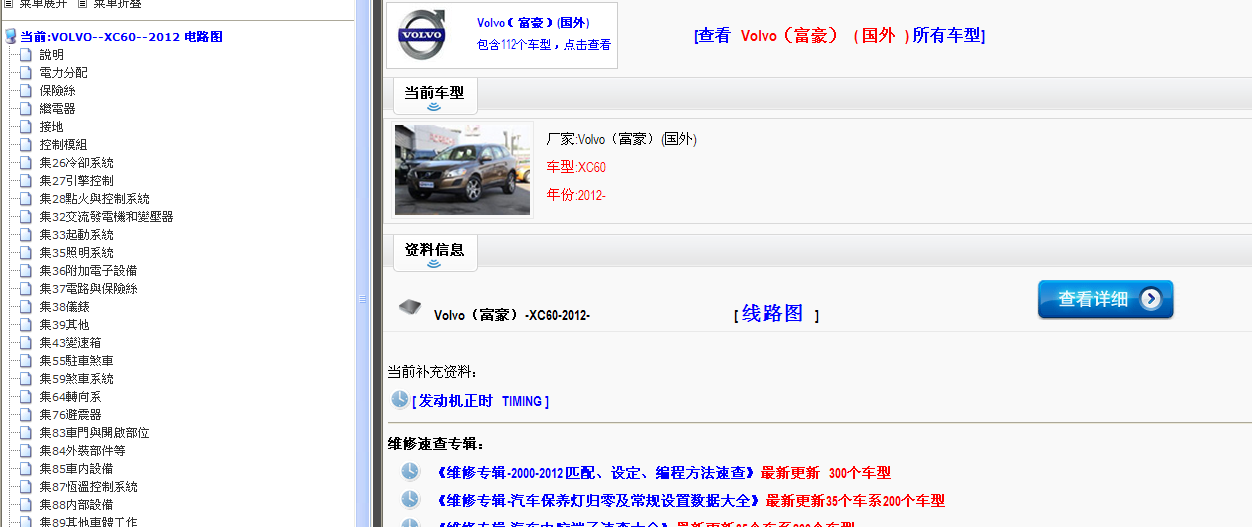Click the splitter handle between panes
Screen dimensions: 1252x527
(363, 299)
